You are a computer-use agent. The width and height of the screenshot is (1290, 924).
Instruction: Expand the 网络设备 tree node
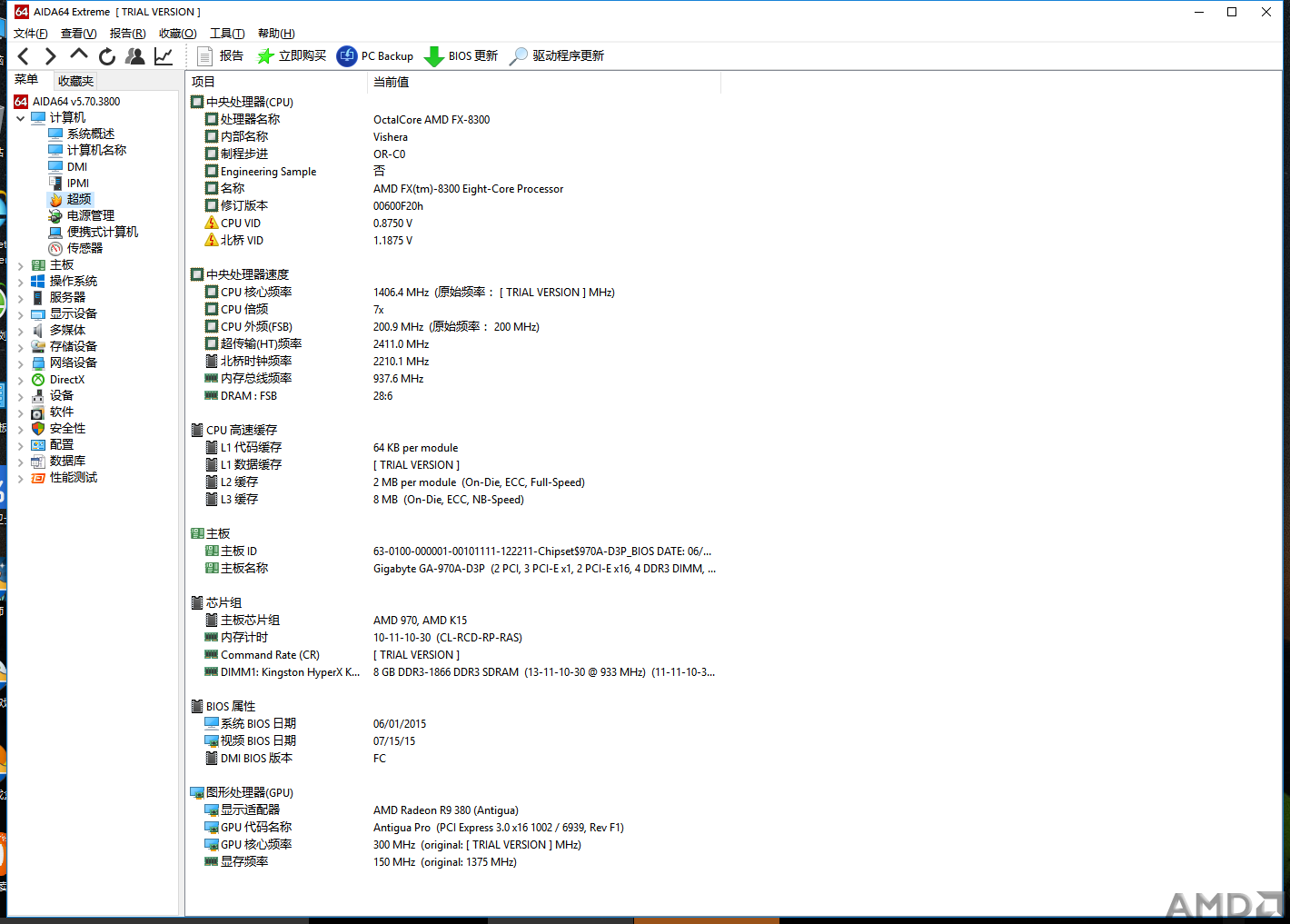pyautogui.click(x=20, y=363)
